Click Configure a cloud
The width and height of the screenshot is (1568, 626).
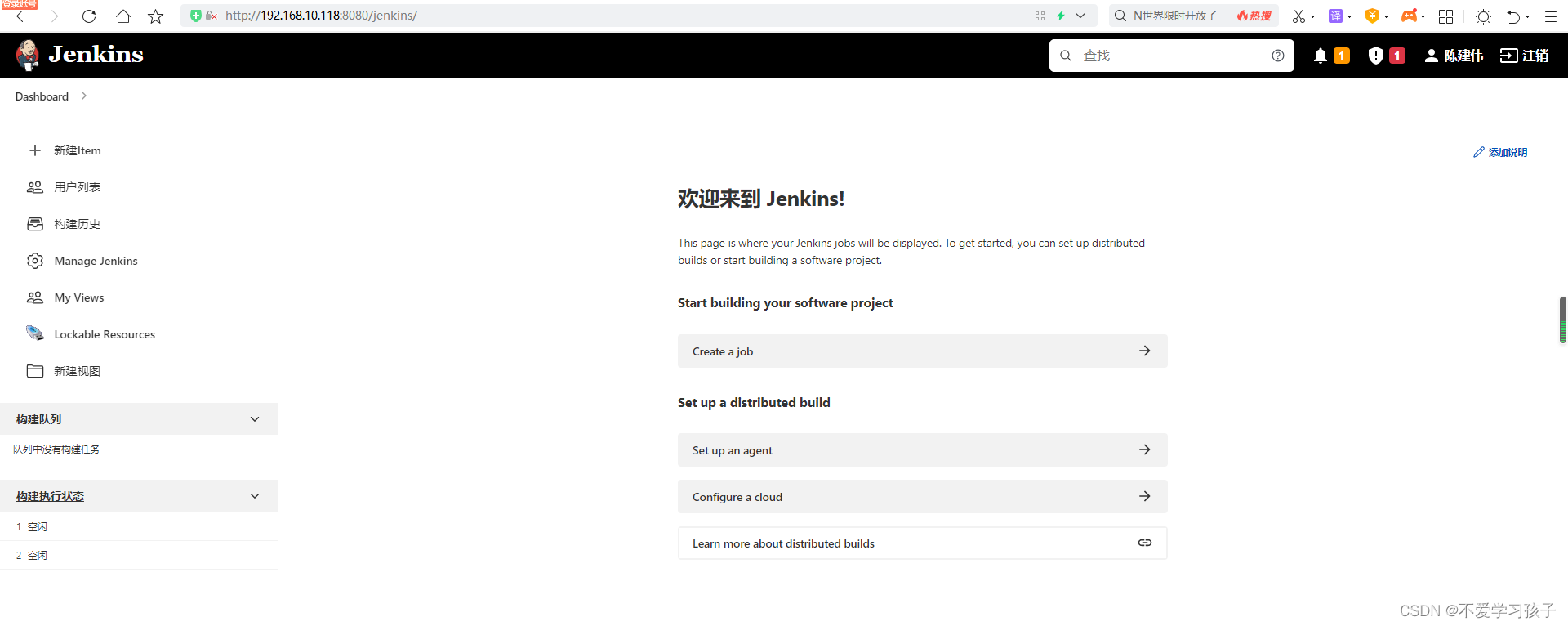[923, 497]
